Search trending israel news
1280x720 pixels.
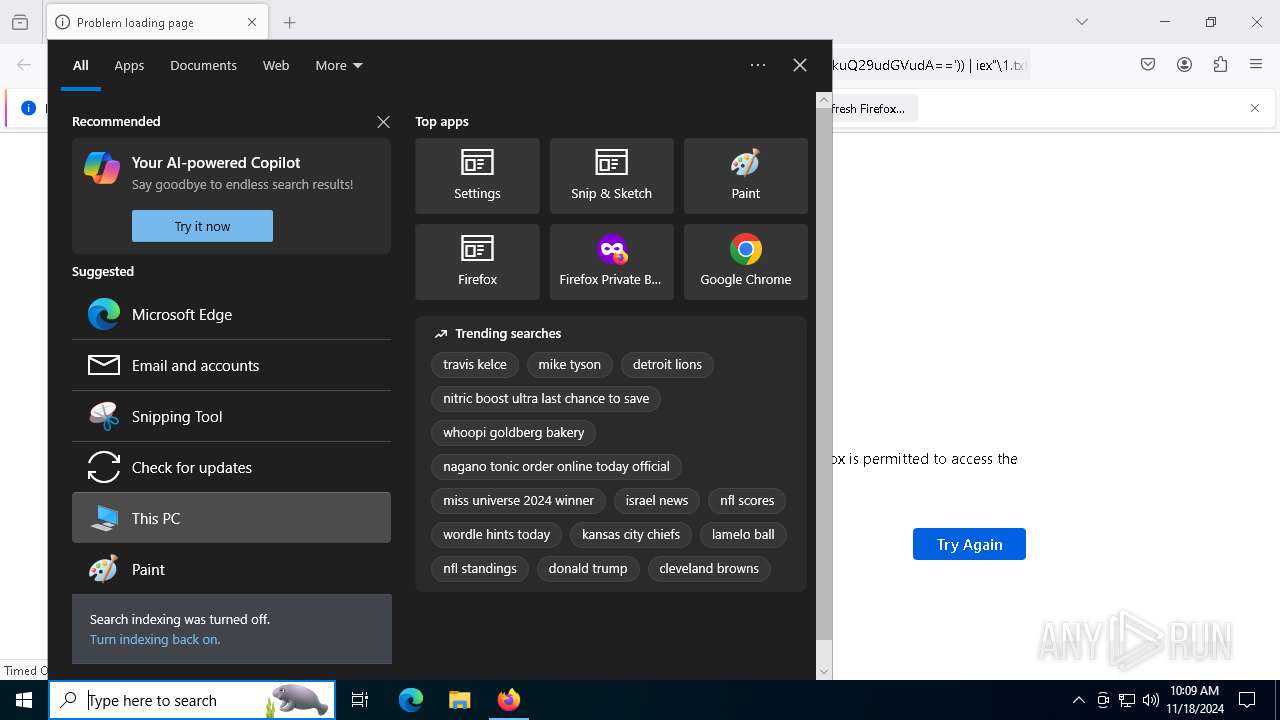pos(657,501)
